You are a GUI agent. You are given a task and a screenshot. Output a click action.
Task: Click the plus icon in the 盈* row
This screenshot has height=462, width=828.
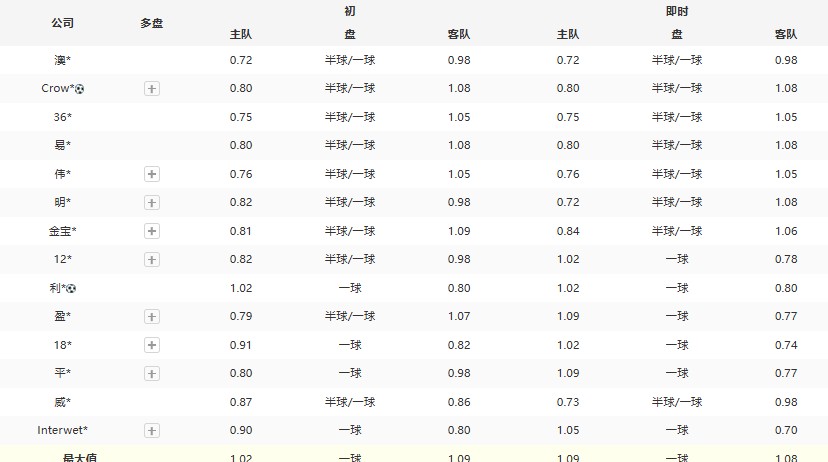[152, 317]
